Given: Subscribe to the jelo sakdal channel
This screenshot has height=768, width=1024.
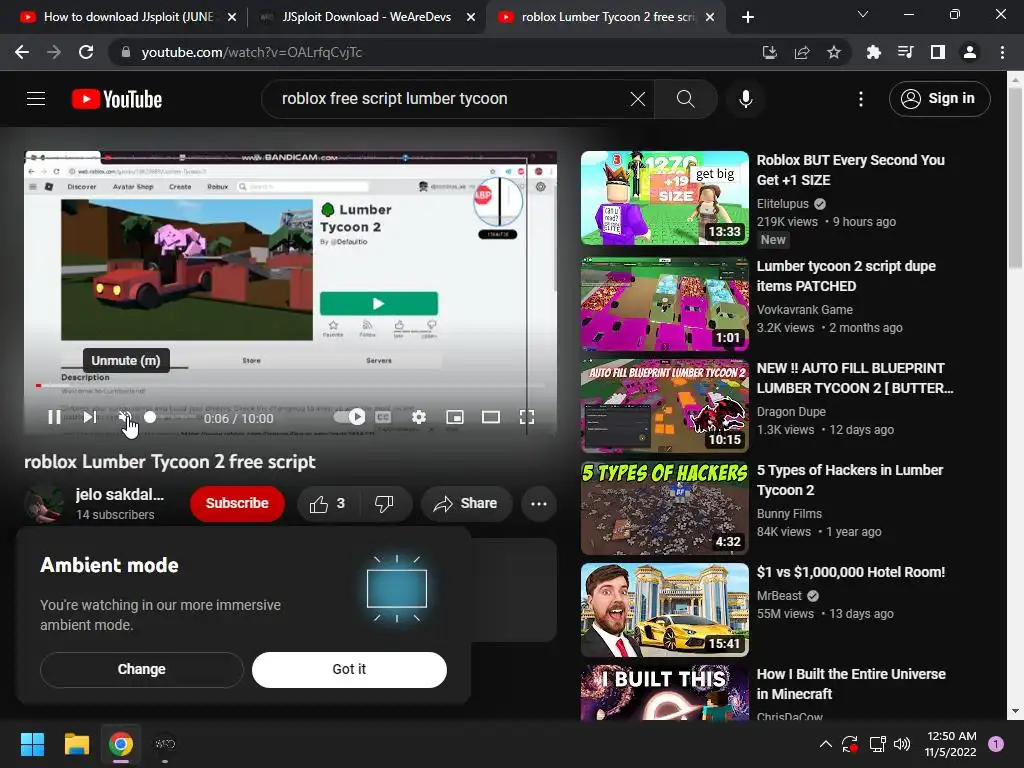Looking at the screenshot, I should (x=237, y=504).
